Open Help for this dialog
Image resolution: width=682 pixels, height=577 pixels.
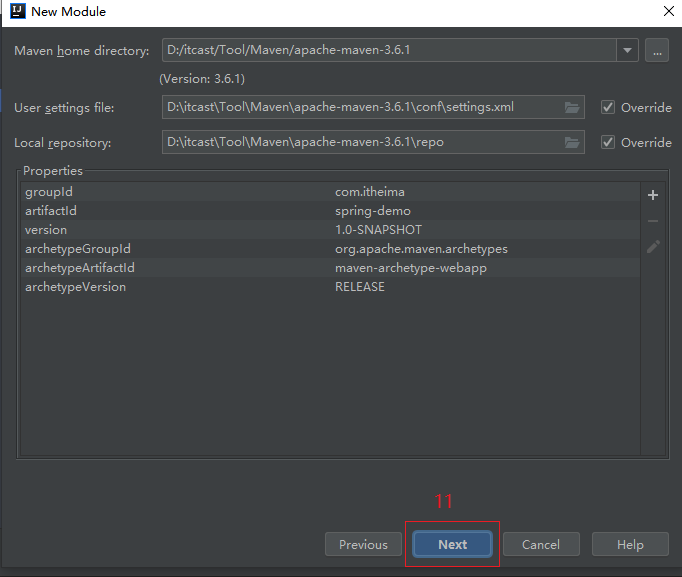click(x=630, y=544)
